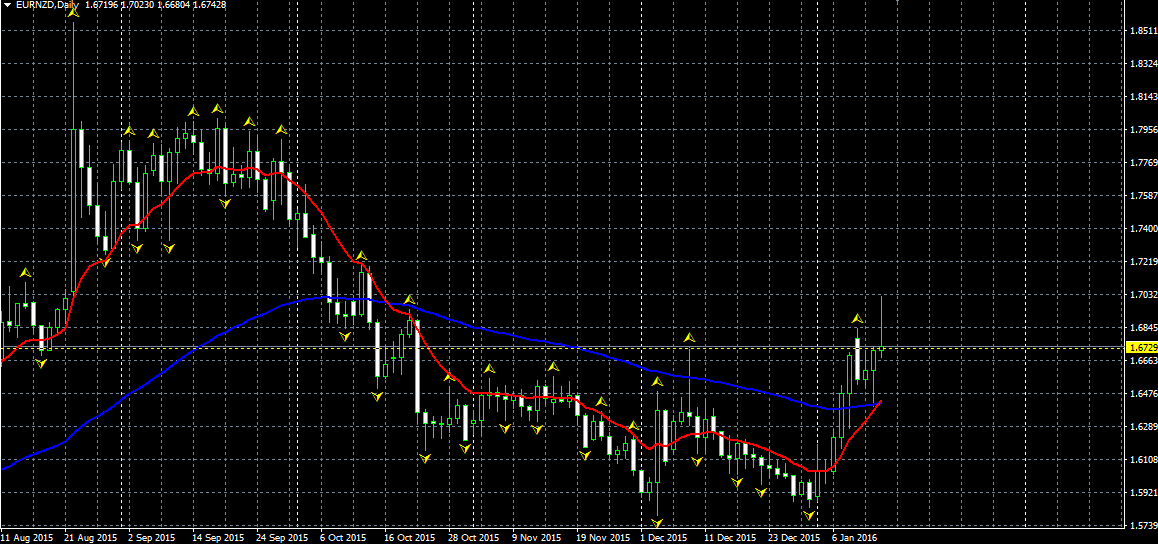The width and height of the screenshot is (1158, 544).
Task: Click the down fractal under the early December lowest low
Action: [657, 523]
